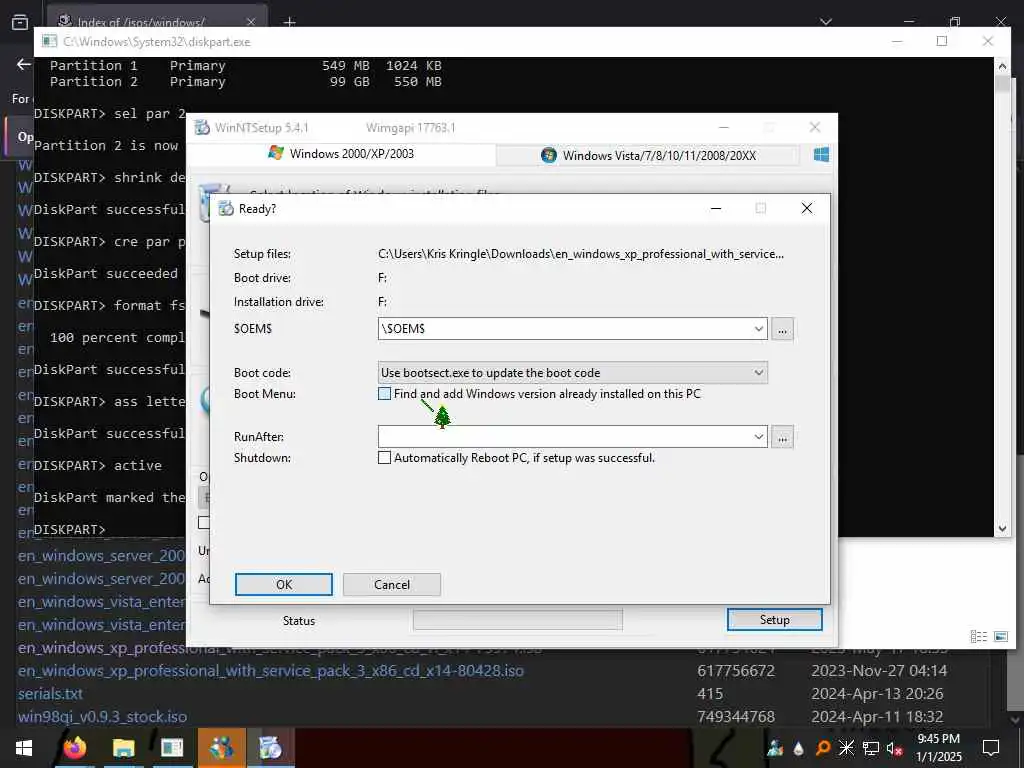Tick Automatically Reboot PC checkbox
The width and height of the screenshot is (1024, 768).
(x=385, y=458)
